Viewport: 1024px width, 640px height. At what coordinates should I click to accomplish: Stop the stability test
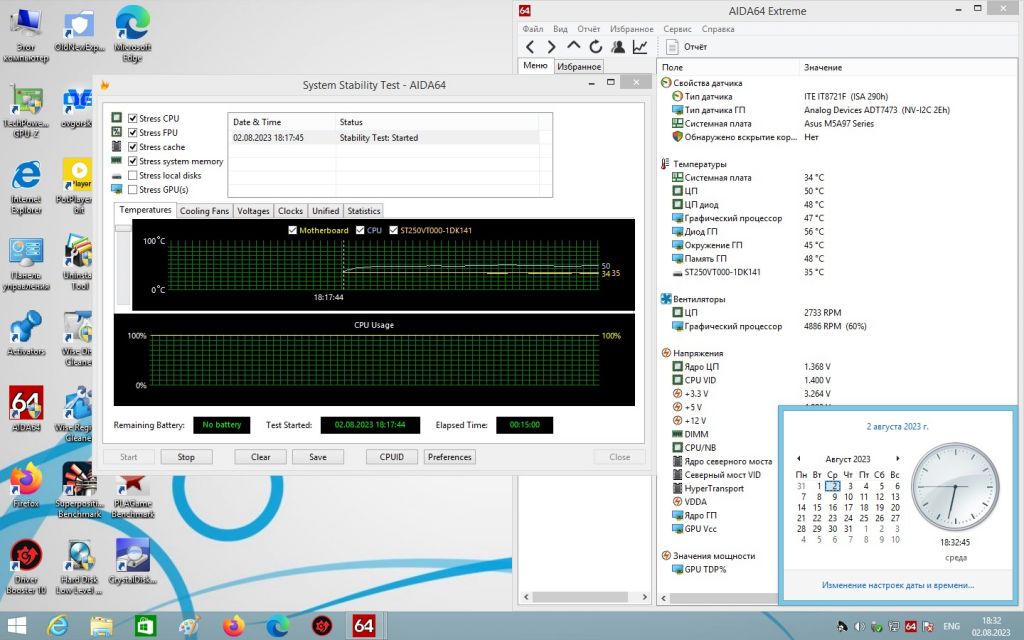point(186,457)
